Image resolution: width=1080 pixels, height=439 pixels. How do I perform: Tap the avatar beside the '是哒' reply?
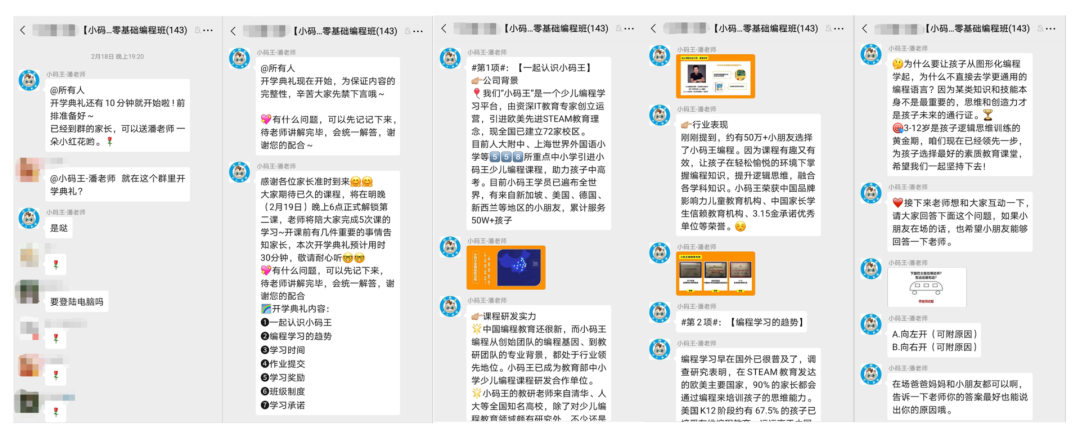point(26,217)
